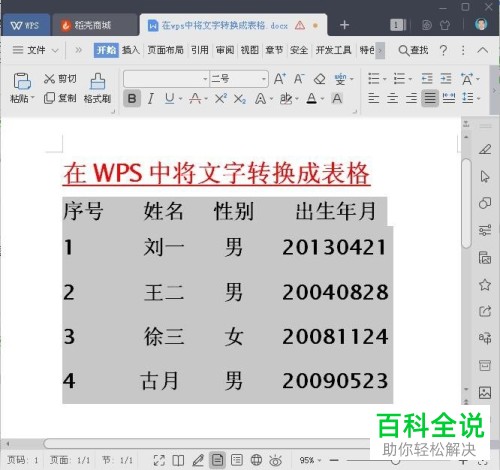Enter fullscreen view from status bar

(x=159, y=460)
